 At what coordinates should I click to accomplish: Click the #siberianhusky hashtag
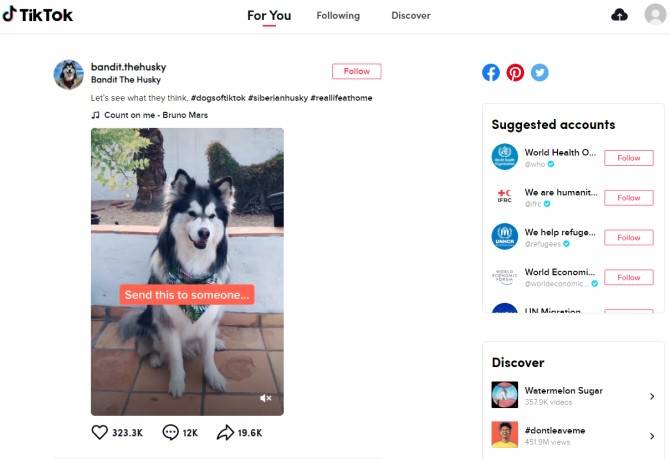coord(278,98)
